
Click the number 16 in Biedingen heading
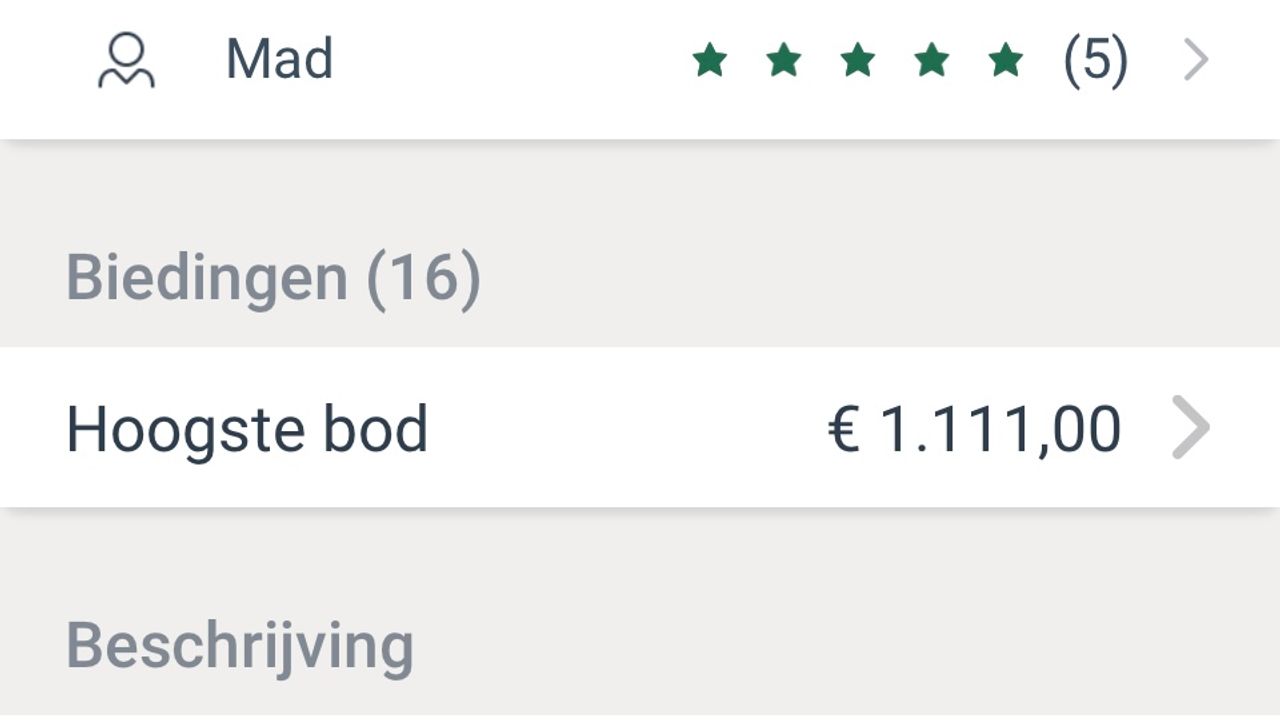(x=424, y=278)
